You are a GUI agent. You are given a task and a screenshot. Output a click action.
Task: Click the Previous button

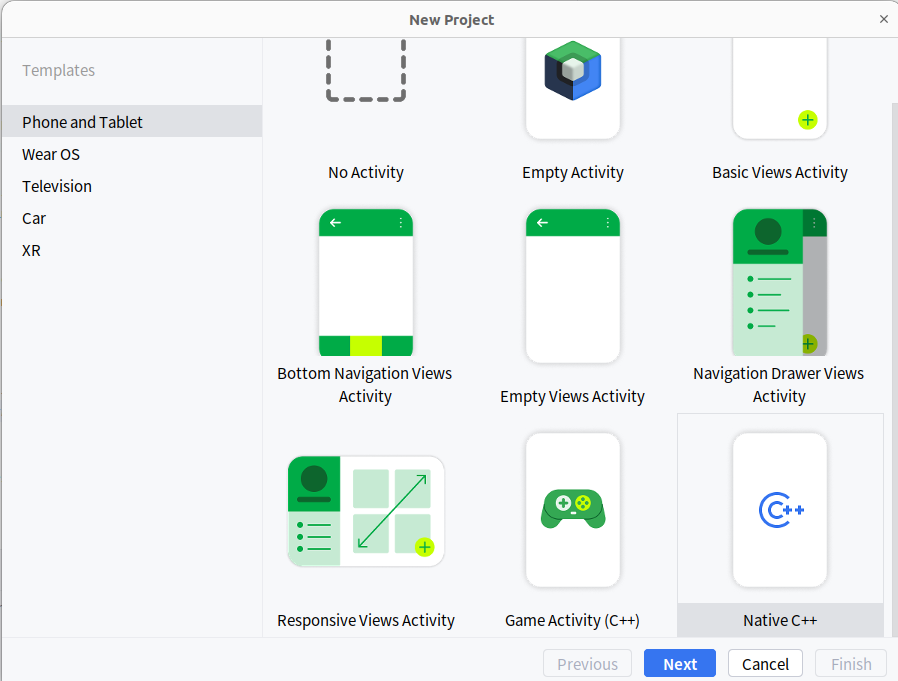[x=587, y=663]
